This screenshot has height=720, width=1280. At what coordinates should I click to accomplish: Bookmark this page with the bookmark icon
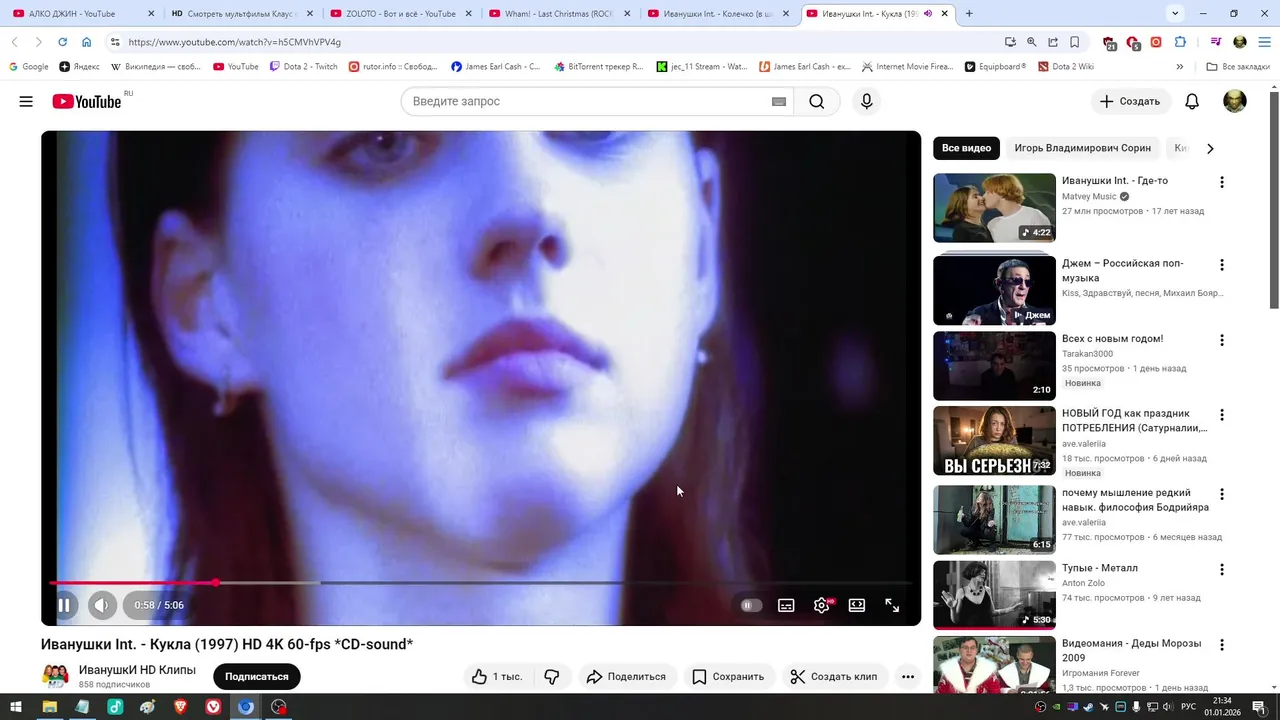click(1075, 42)
